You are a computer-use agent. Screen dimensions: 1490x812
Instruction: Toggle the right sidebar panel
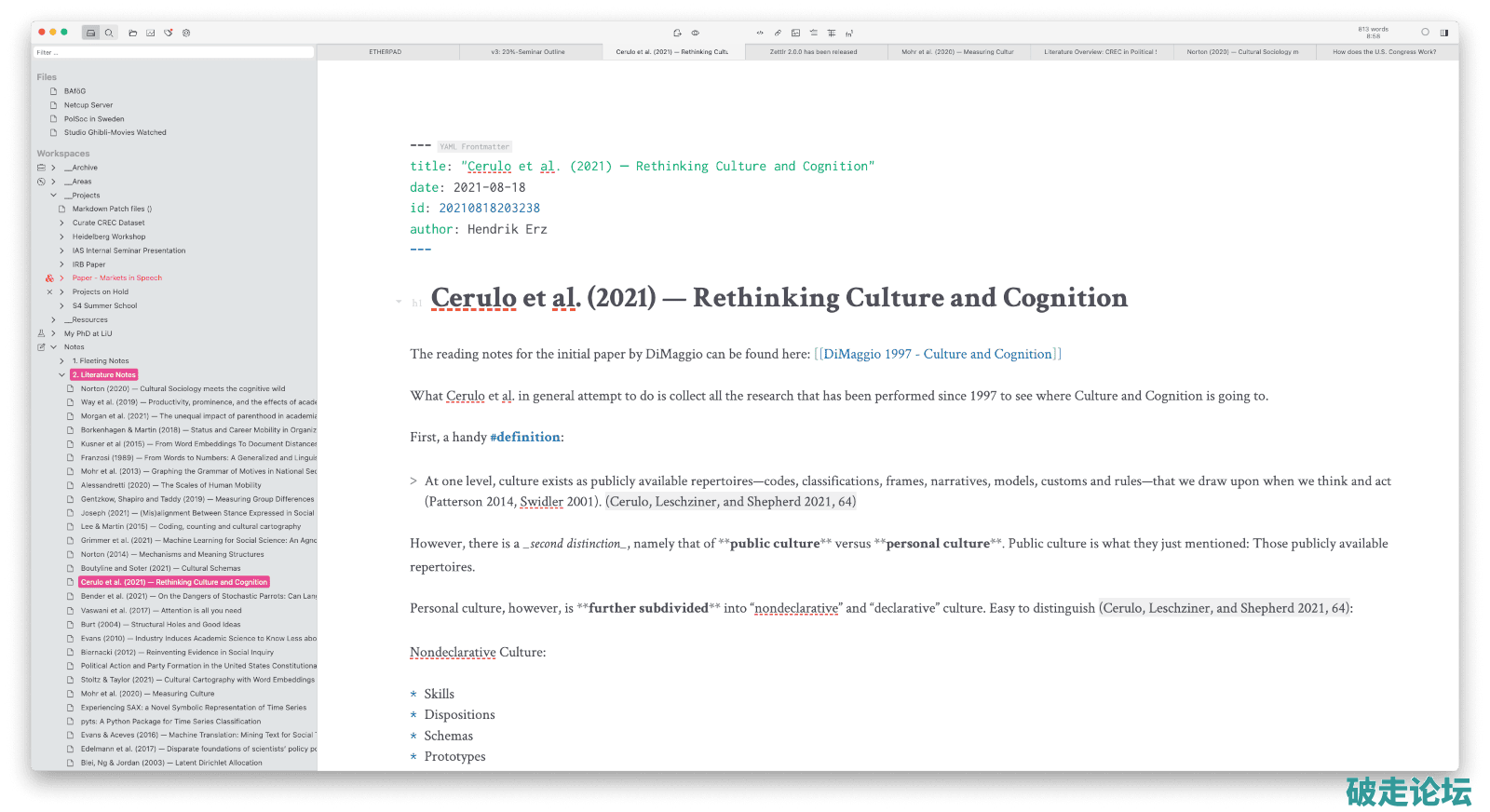coord(1443,33)
